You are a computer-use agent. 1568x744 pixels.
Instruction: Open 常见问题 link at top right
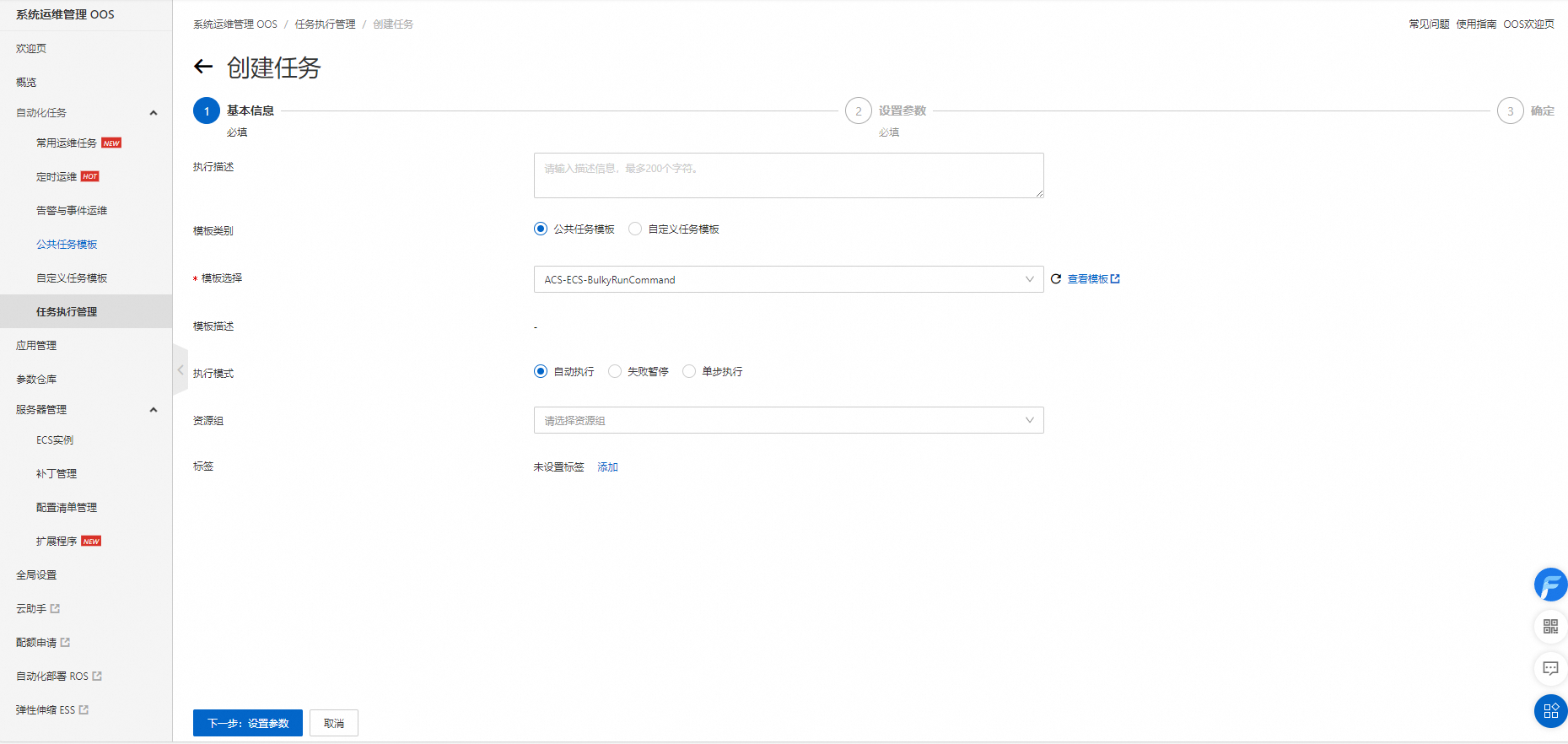coord(1429,24)
